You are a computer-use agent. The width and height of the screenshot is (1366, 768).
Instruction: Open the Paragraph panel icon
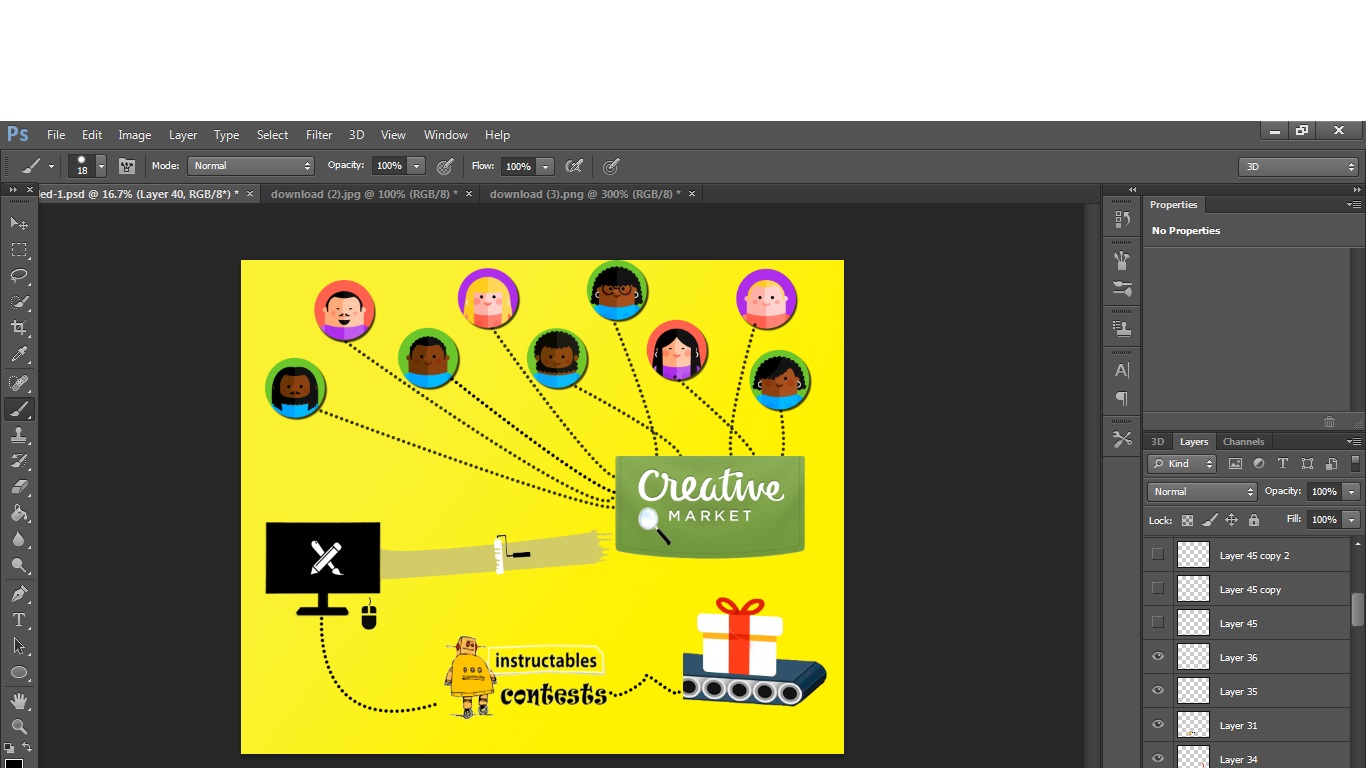(x=1122, y=399)
